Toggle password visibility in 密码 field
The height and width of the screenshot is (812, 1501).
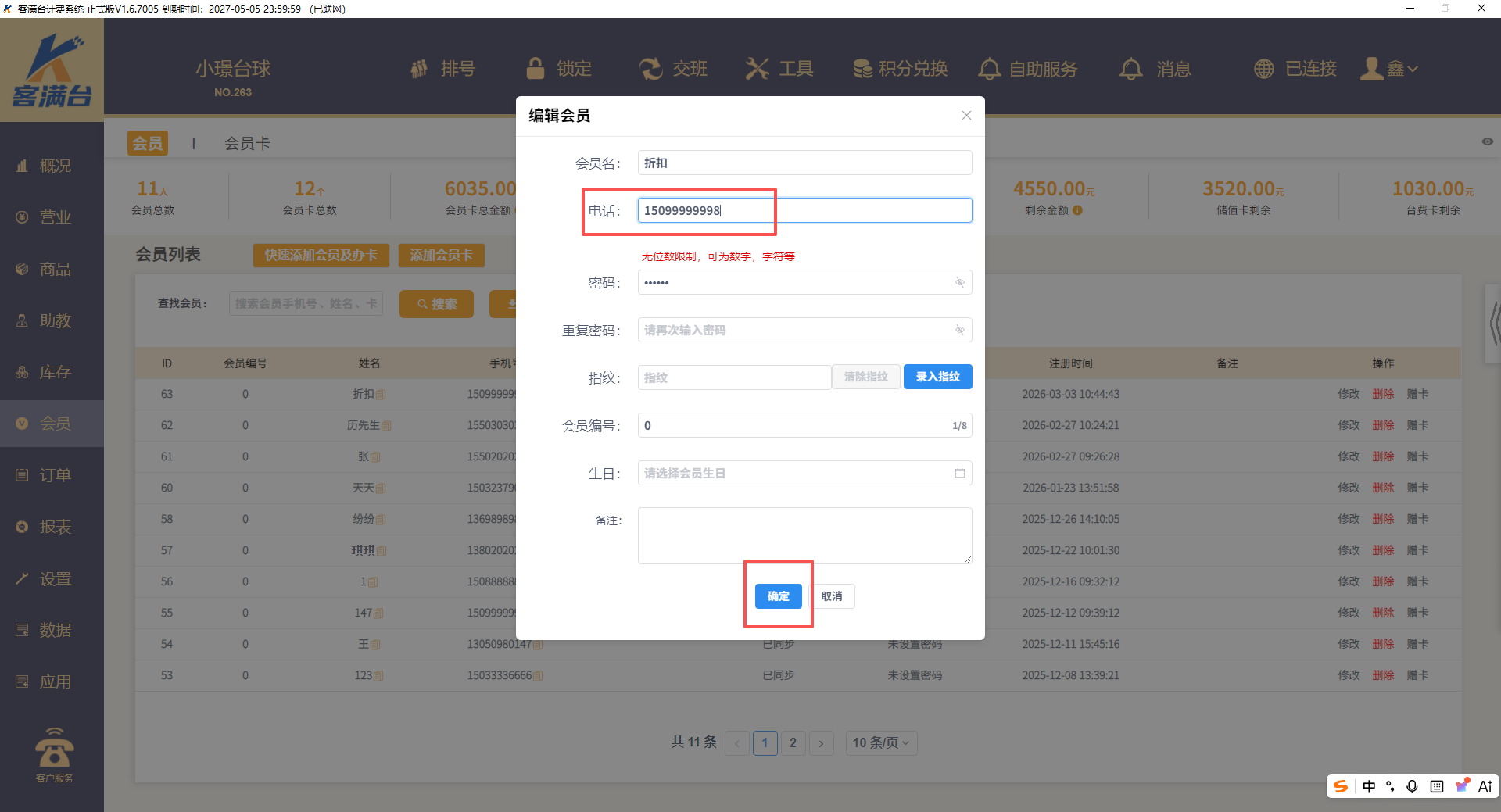coord(959,282)
